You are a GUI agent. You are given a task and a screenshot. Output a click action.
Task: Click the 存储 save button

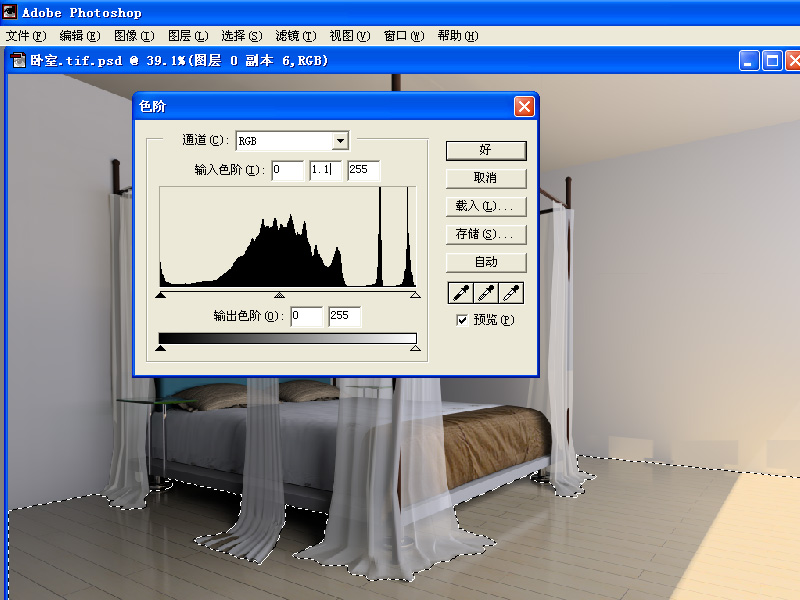coord(486,234)
